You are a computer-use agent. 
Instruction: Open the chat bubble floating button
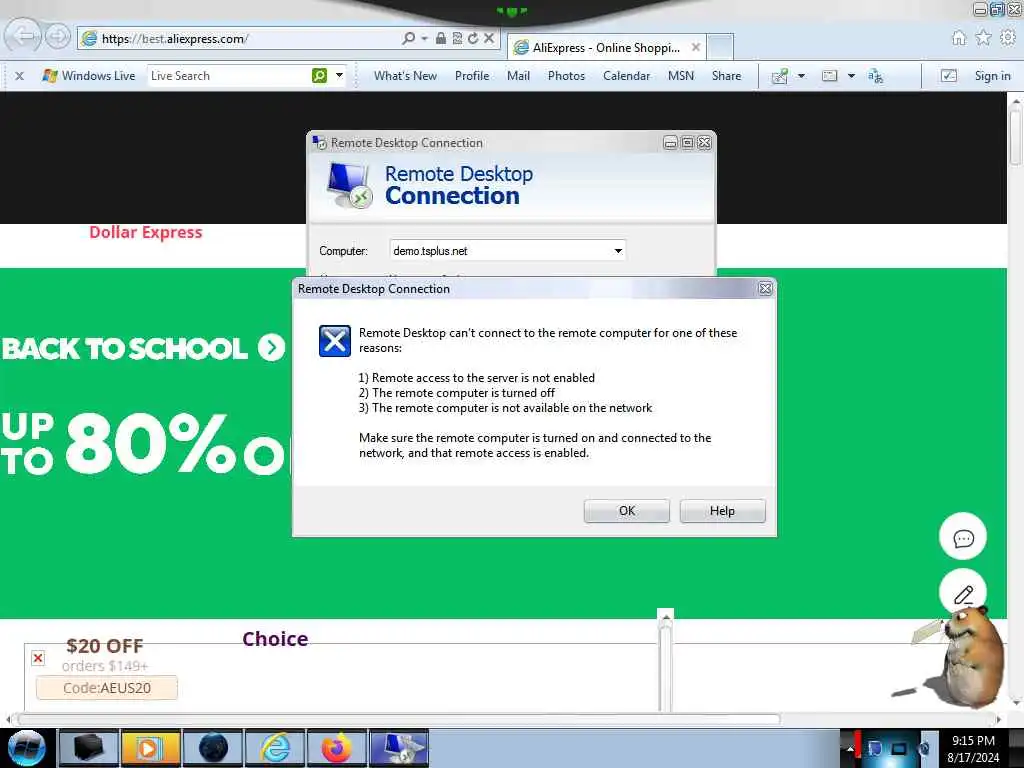point(963,537)
